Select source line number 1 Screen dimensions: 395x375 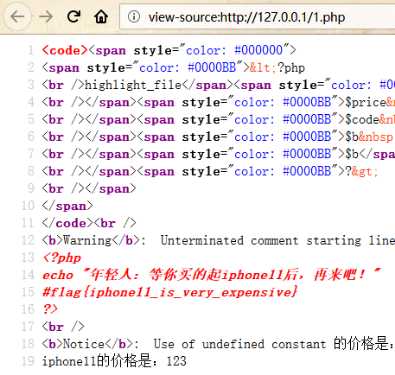pyautogui.click(x=30, y=50)
